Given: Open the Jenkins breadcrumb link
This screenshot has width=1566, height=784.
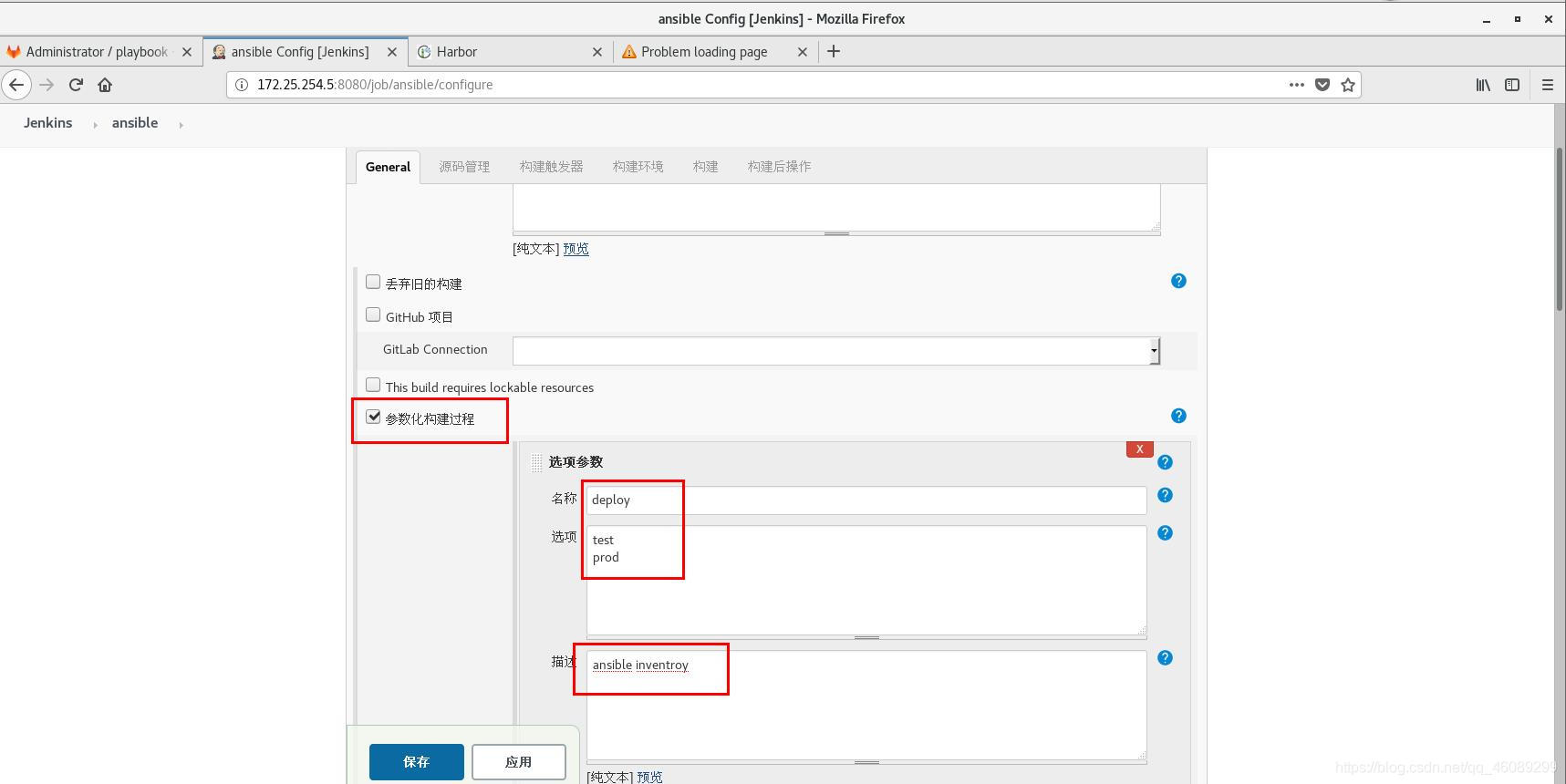Looking at the screenshot, I should 47,123.
